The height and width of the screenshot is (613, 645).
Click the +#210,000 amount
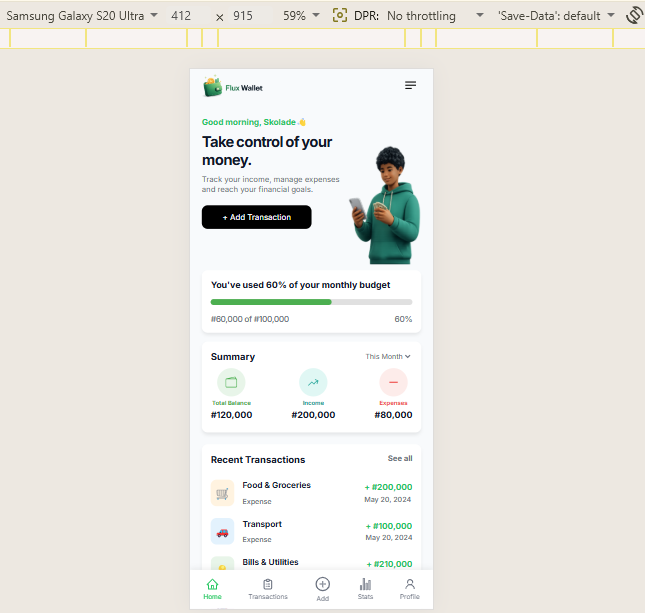[x=389, y=564]
